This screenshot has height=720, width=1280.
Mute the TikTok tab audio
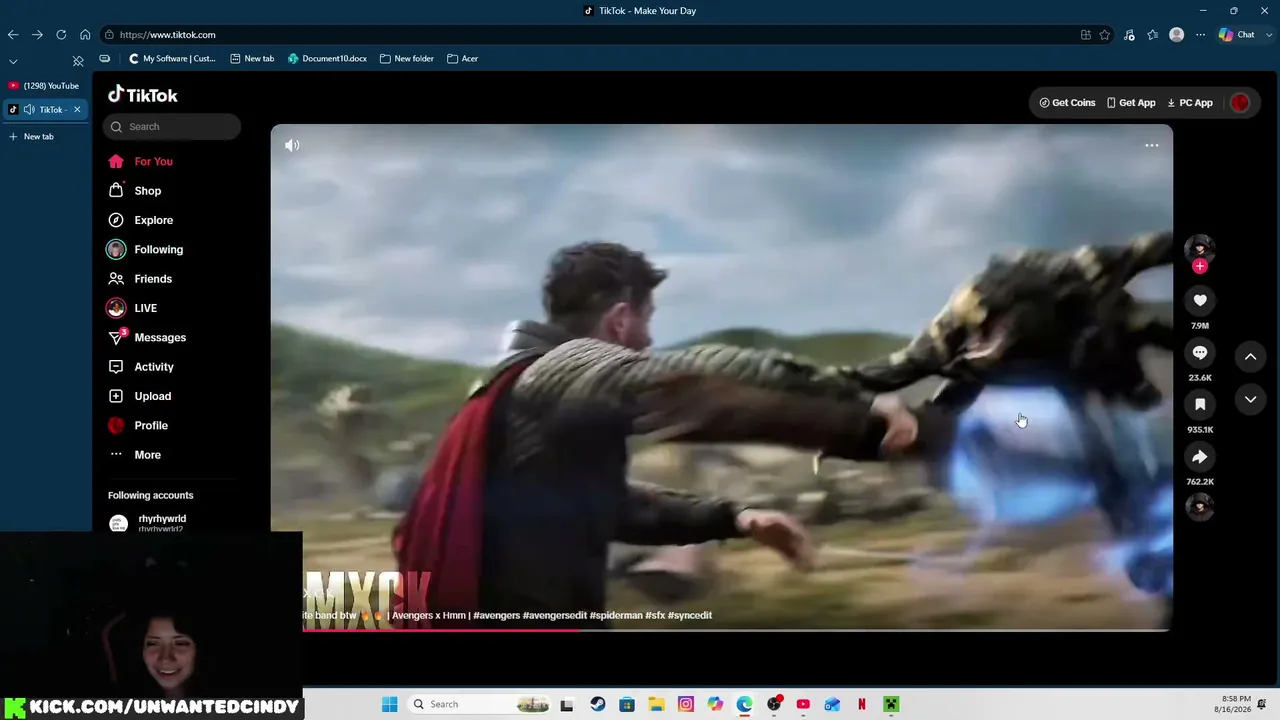29,110
